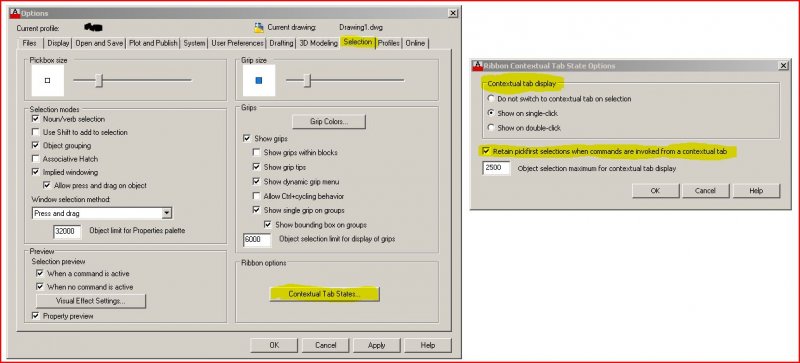Image resolution: width=800 pixels, height=363 pixels.
Task: Click OK in the Options dialog
Action: coord(274,345)
